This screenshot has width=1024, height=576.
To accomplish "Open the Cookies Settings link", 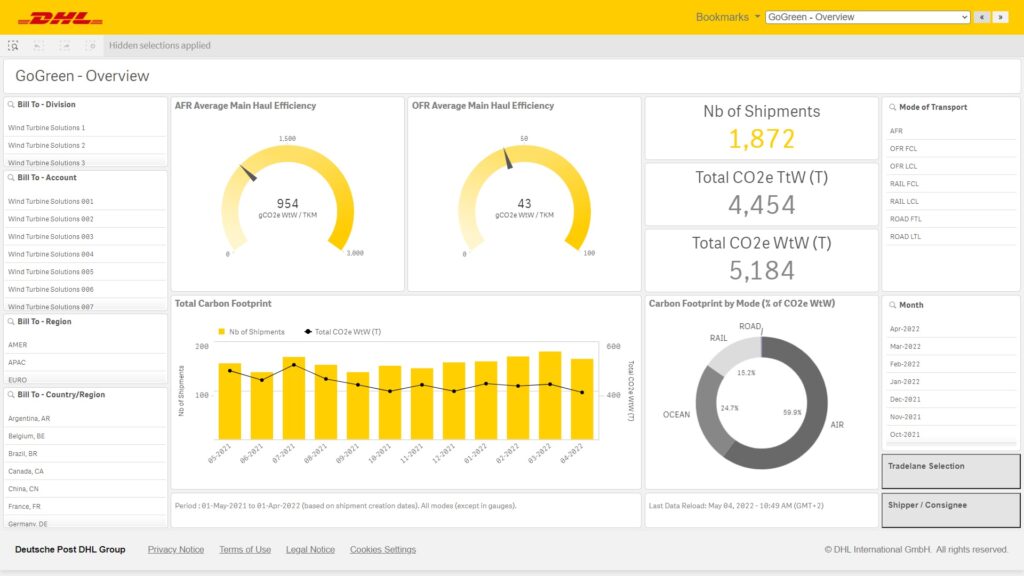I will click(383, 550).
